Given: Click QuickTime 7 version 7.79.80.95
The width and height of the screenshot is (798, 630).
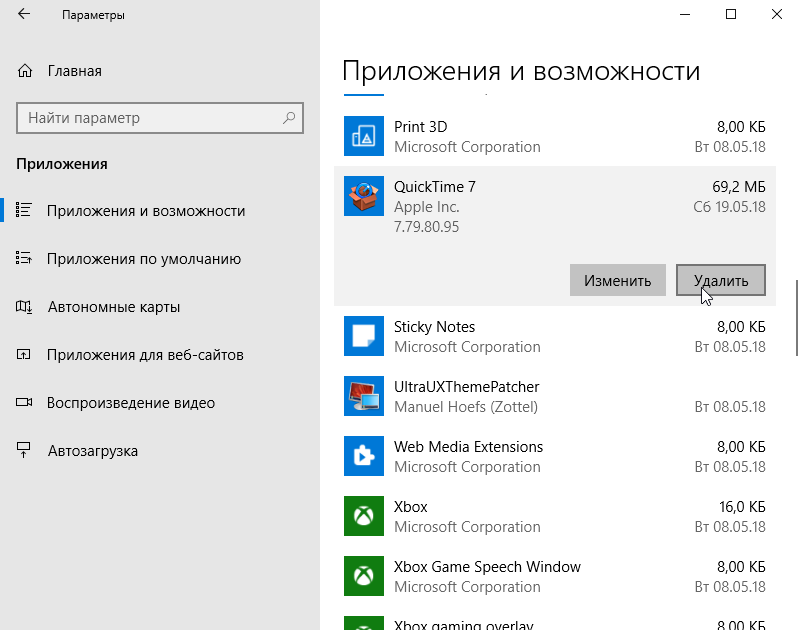Looking at the screenshot, I should pyautogui.click(x=426, y=226).
